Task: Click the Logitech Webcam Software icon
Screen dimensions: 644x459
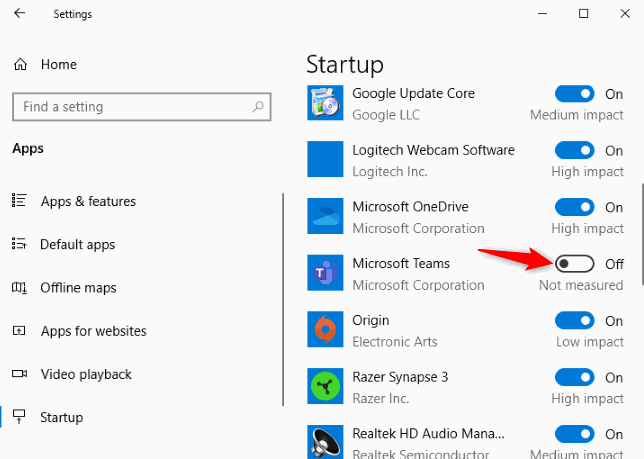Action: point(324,159)
